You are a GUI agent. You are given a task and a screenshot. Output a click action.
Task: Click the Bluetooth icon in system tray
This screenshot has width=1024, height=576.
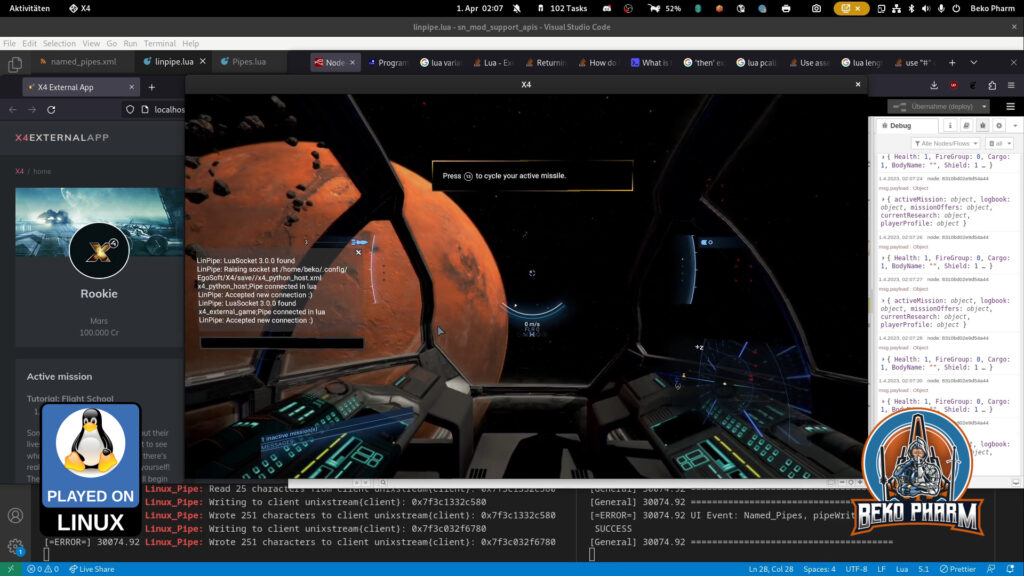click(911, 8)
